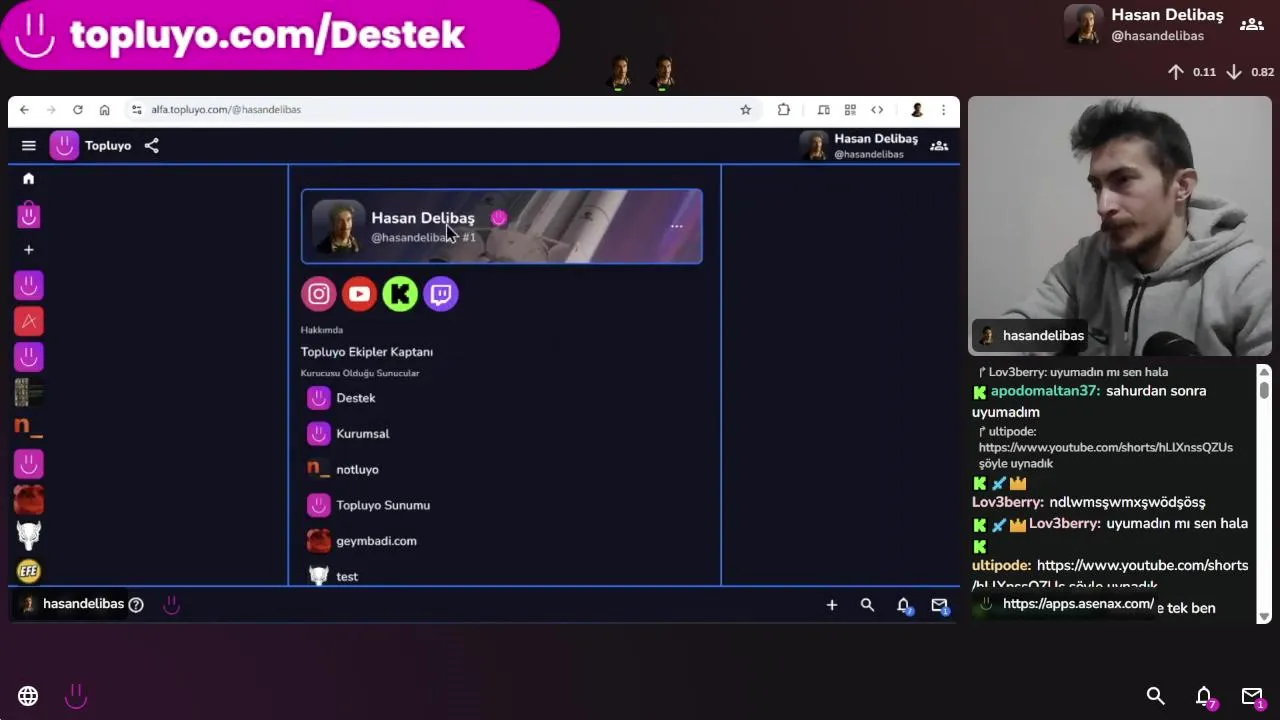Click plus icon in page bottom bar
1280x720 pixels.
[x=831, y=605]
